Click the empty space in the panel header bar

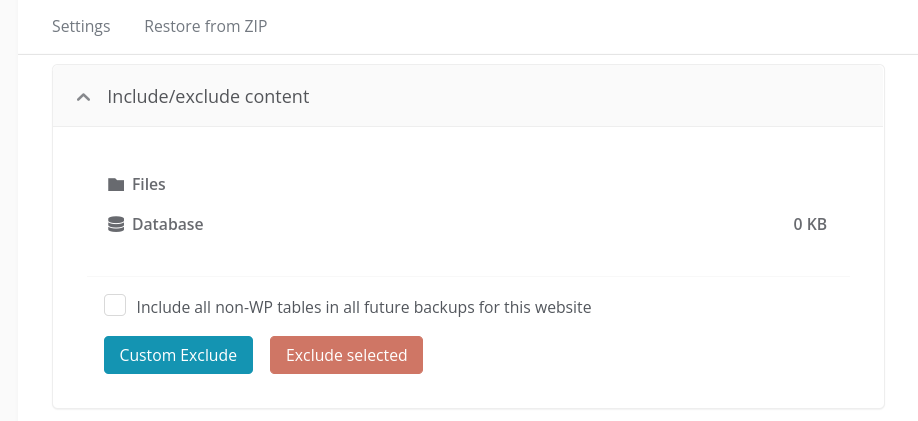coord(585,96)
